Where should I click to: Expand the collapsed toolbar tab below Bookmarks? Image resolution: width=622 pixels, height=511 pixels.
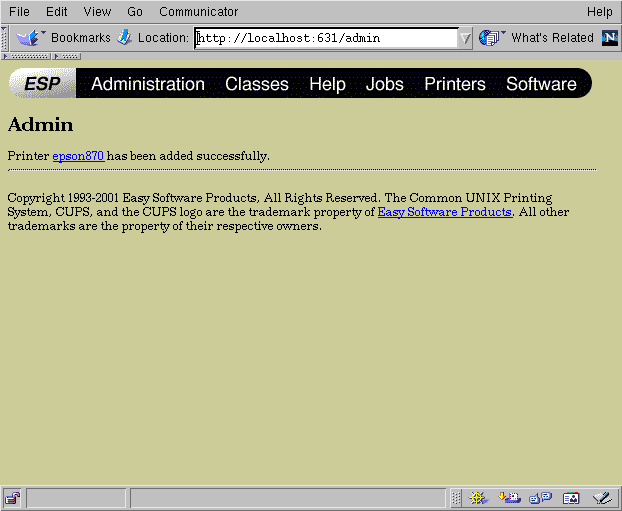click(25, 56)
